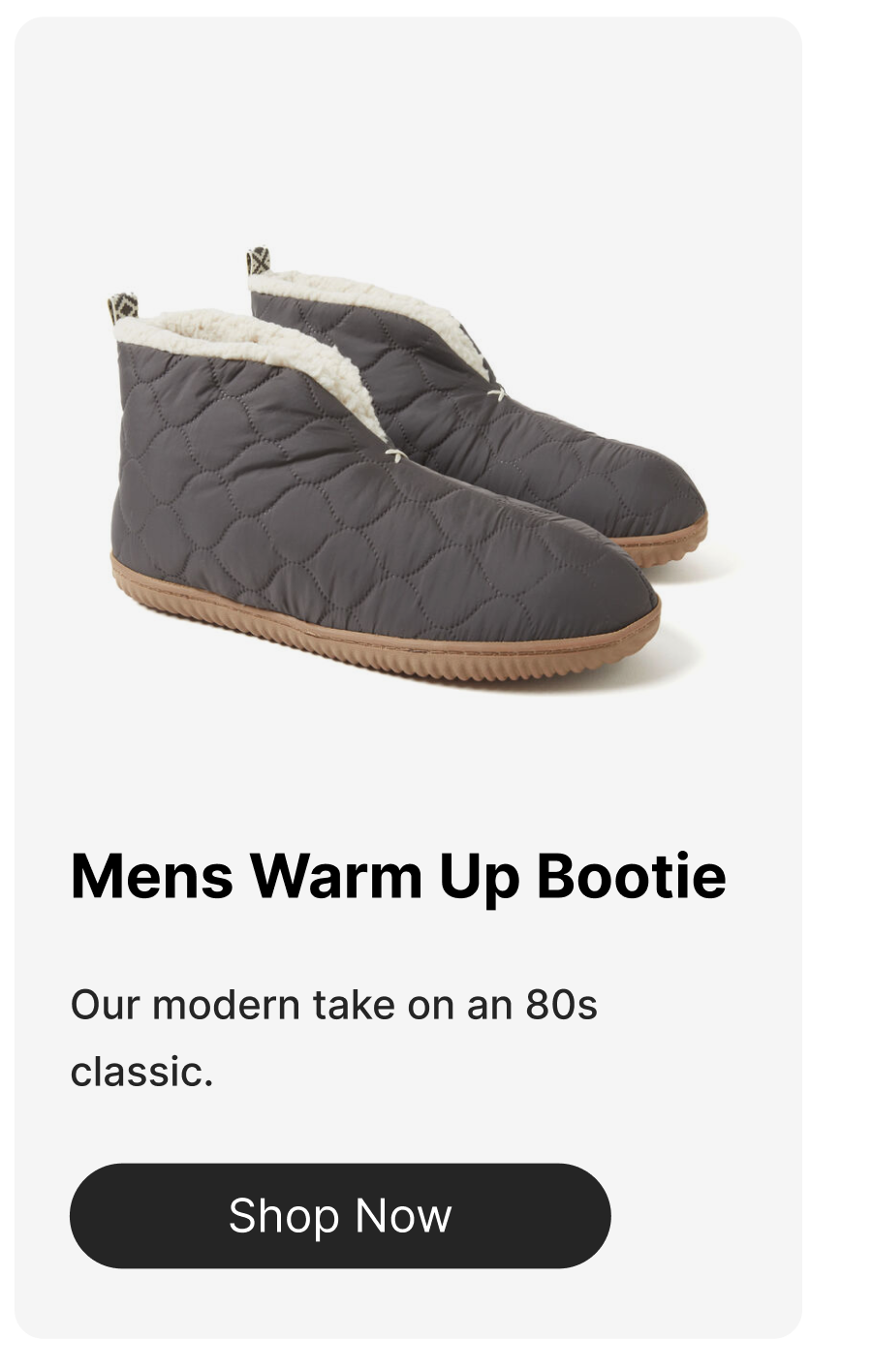Click the rear bootie's sherpa fleece collar

(x=378, y=305)
